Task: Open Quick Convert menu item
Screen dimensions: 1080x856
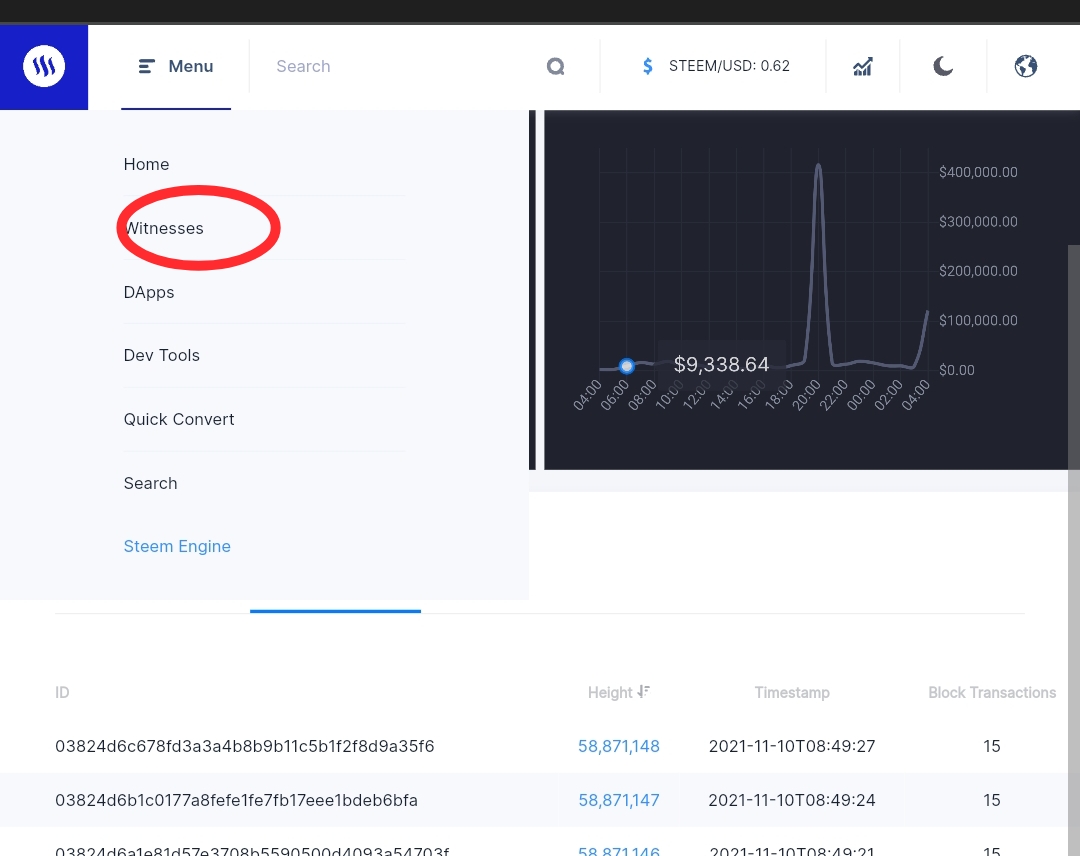Action: coord(179,419)
